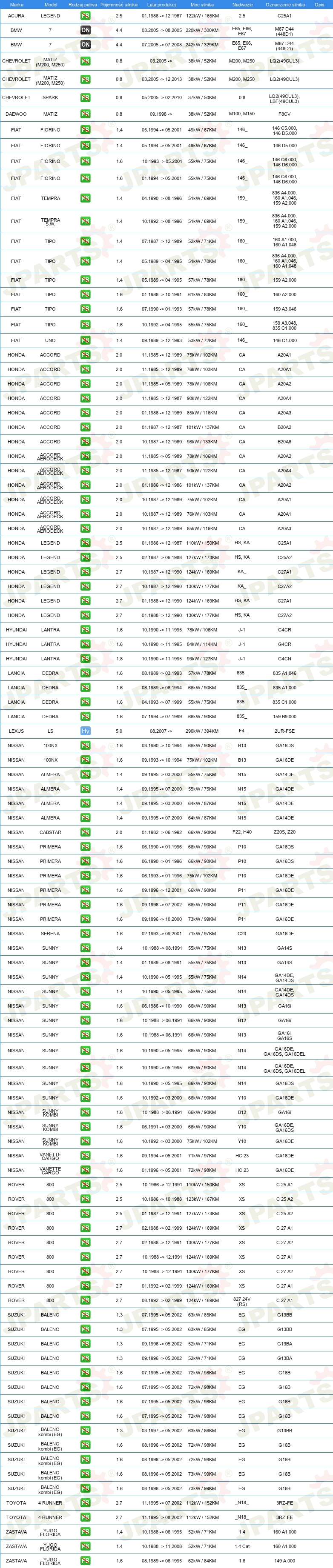Click the Pojemność silnika column header
This screenshot has height=1568, width=333.
(119, 4)
